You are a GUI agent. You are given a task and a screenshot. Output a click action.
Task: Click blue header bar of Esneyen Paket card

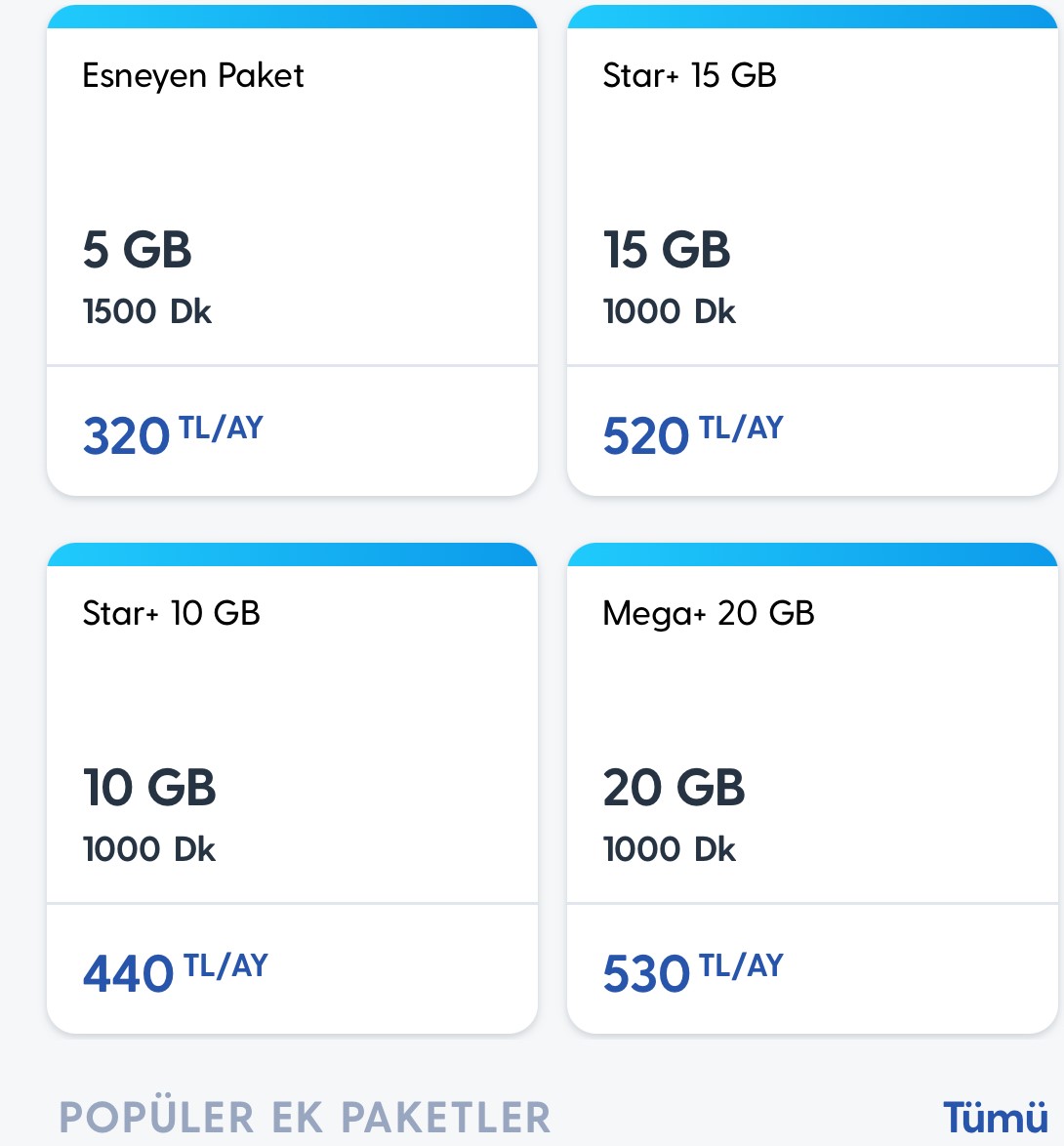pos(292,17)
